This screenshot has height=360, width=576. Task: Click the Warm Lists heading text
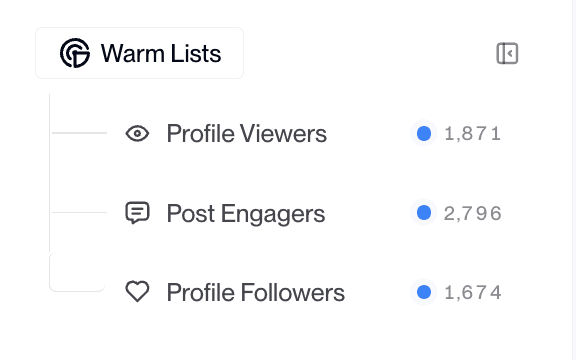click(161, 54)
